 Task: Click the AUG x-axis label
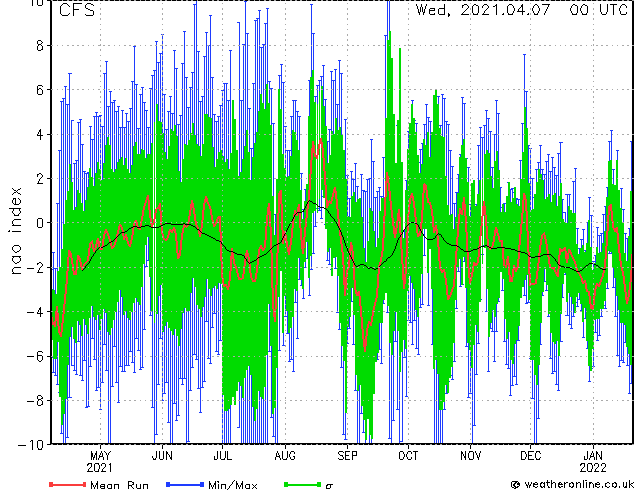click(x=285, y=456)
